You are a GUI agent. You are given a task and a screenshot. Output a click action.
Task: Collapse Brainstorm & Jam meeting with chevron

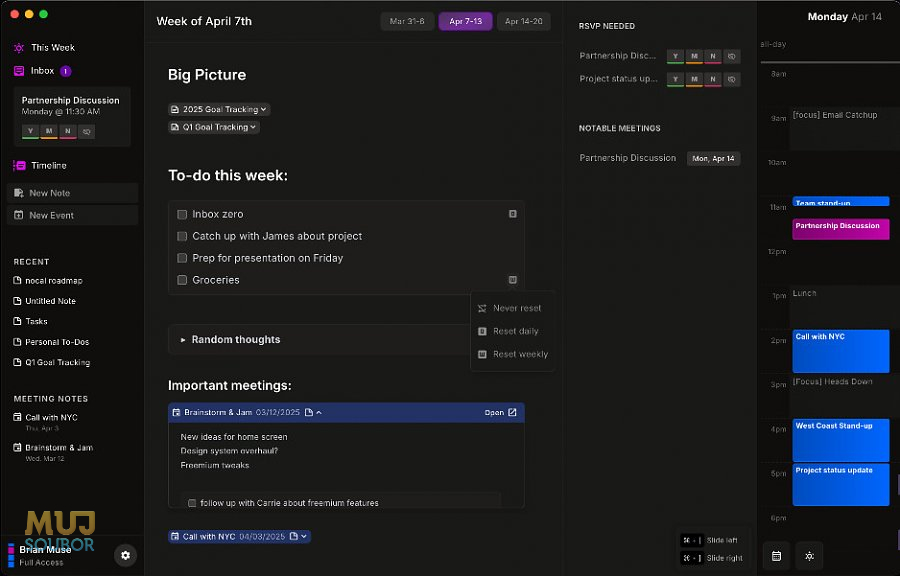pos(319,412)
